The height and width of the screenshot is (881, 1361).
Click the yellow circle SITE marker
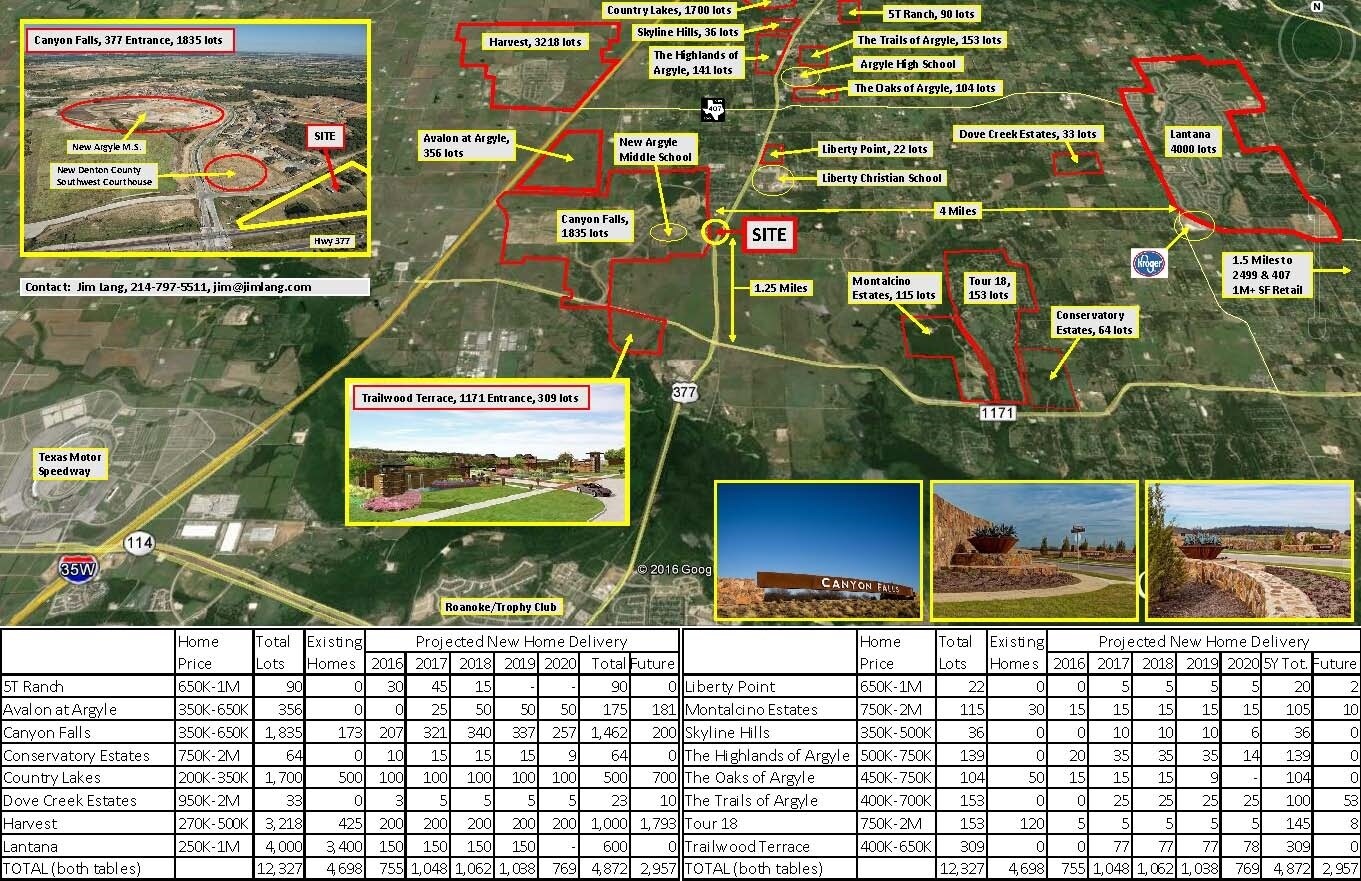713,232
